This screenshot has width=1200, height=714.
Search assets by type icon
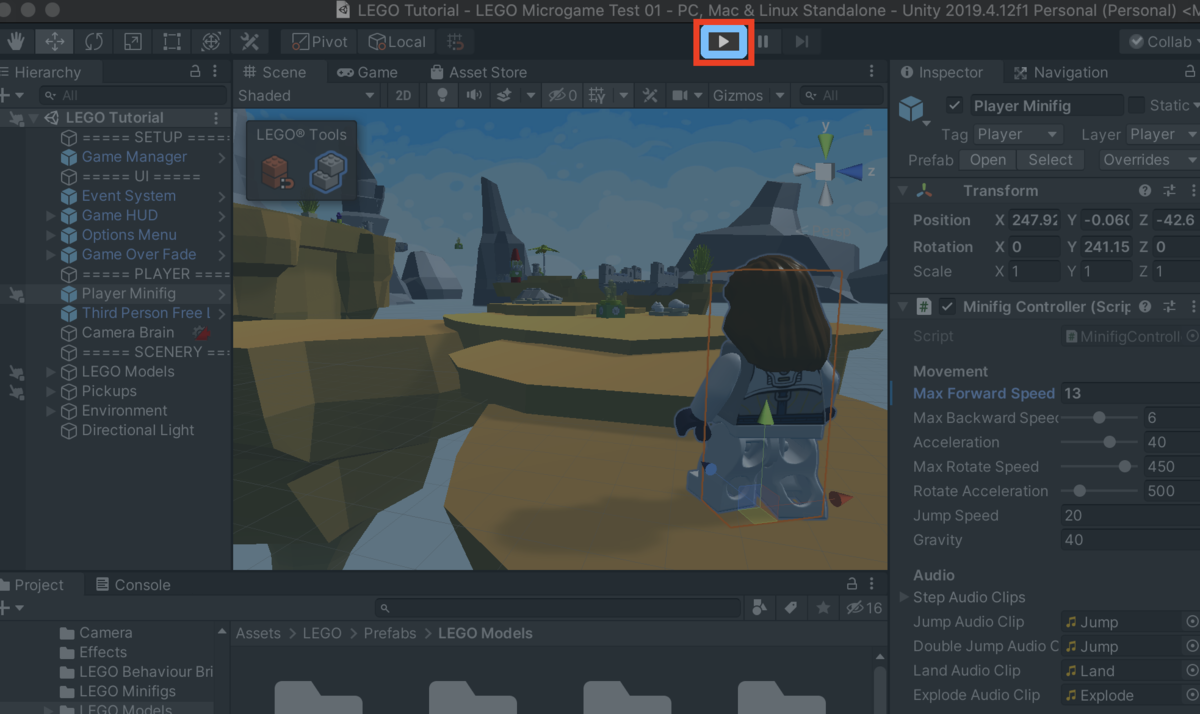(760, 608)
